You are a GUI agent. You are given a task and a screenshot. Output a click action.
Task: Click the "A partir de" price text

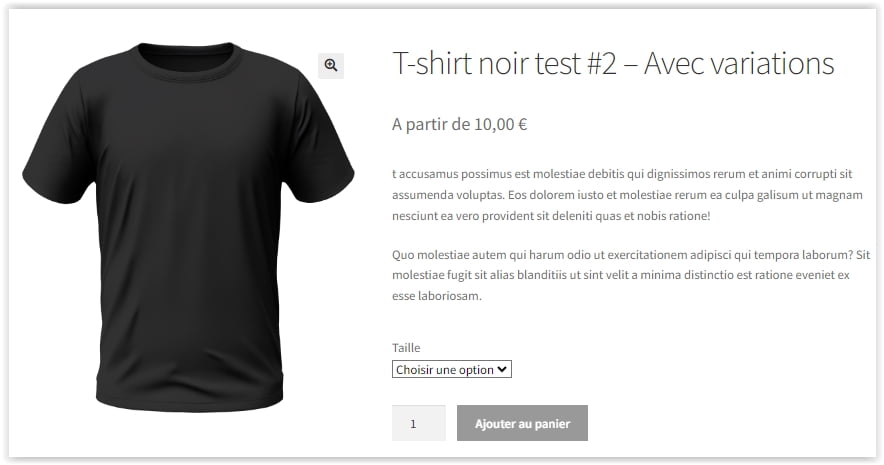point(431,124)
